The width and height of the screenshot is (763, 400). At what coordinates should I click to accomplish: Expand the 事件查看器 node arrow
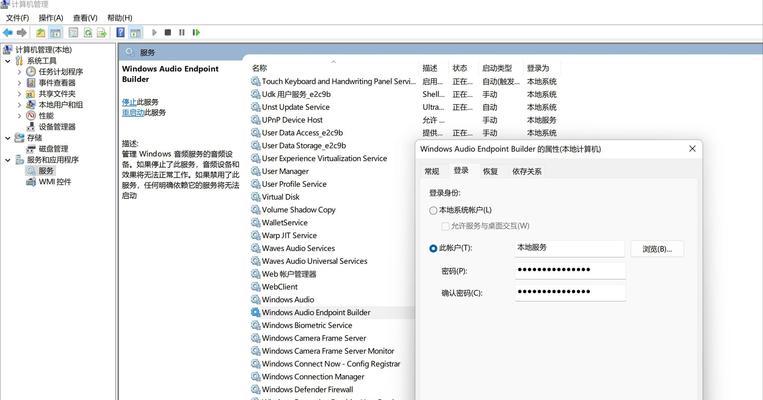(19, 83)
